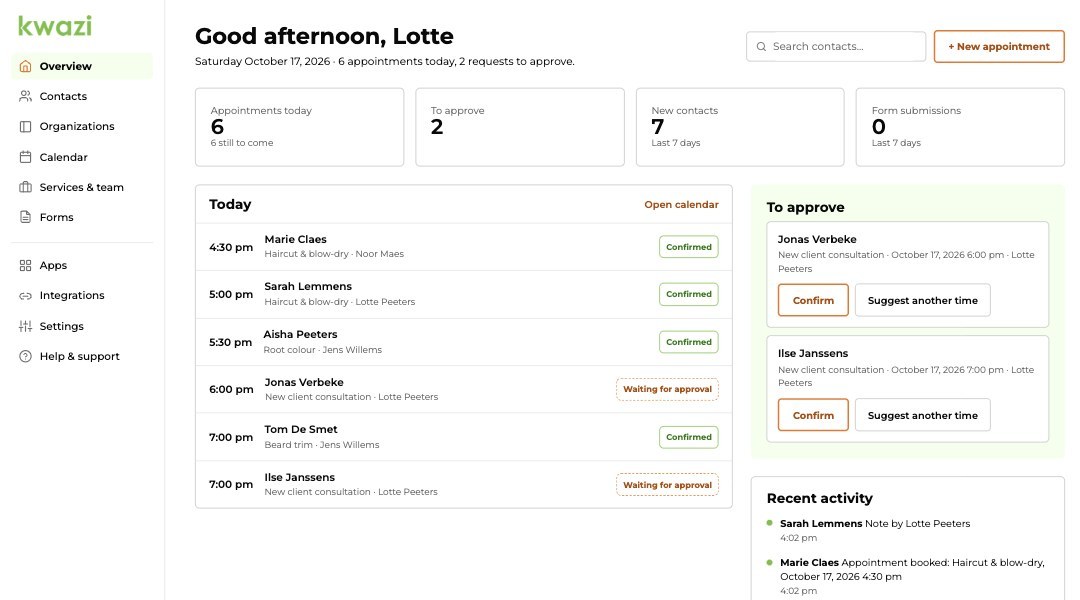Open calendar link in Today panel

681,205
